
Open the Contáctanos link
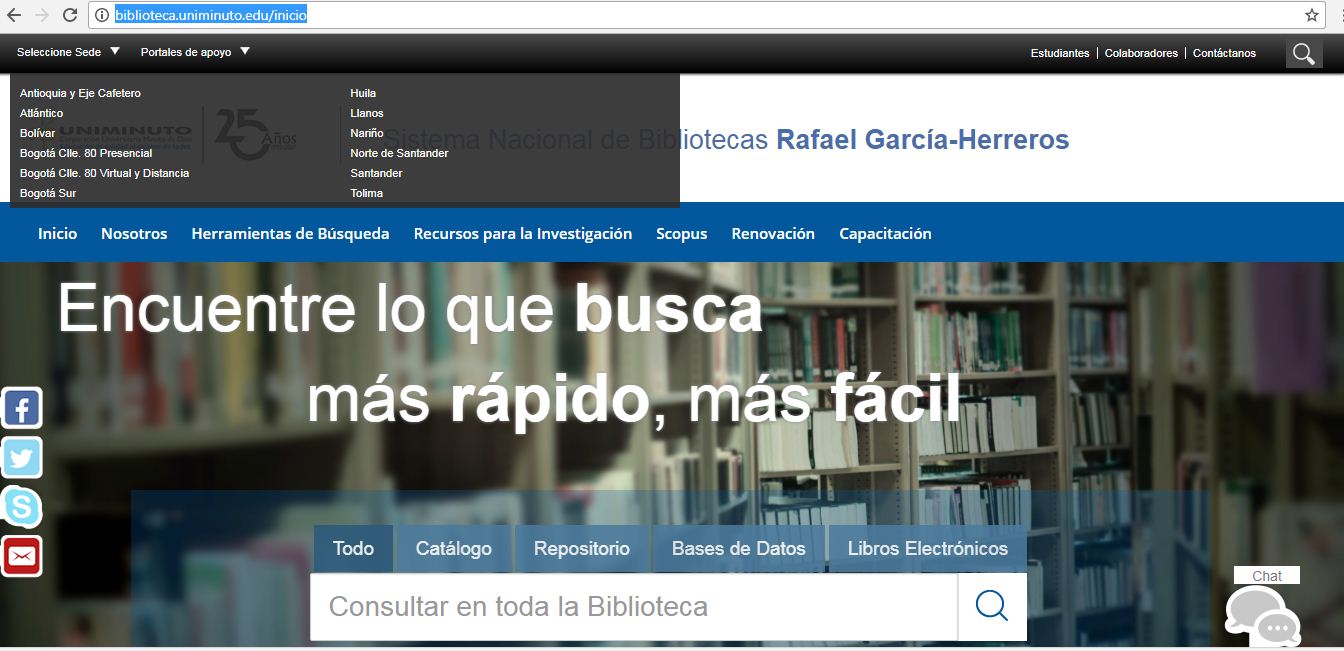(x=1224, y=53)
